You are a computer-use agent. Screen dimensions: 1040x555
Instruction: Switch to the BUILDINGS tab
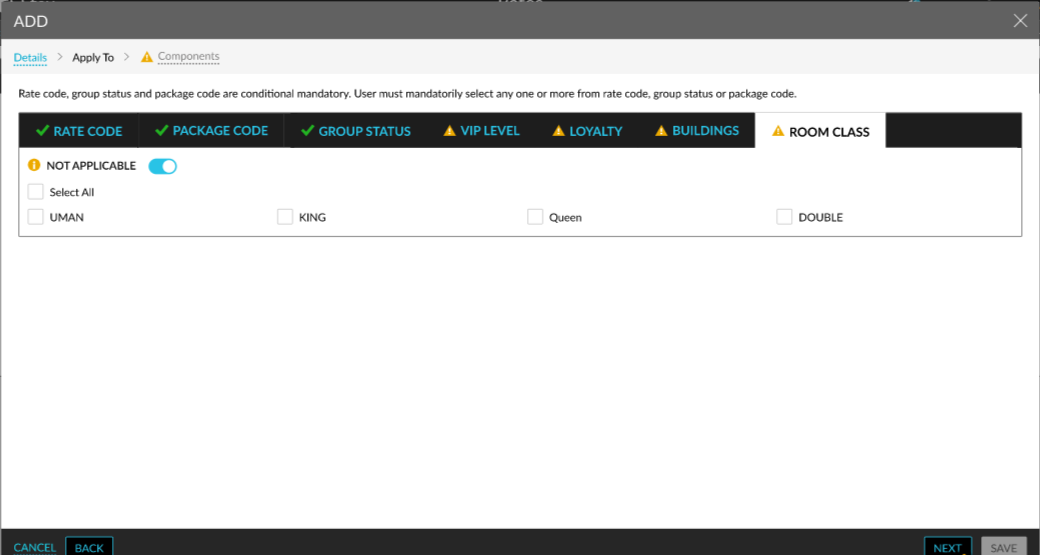[x=696, y=131]
